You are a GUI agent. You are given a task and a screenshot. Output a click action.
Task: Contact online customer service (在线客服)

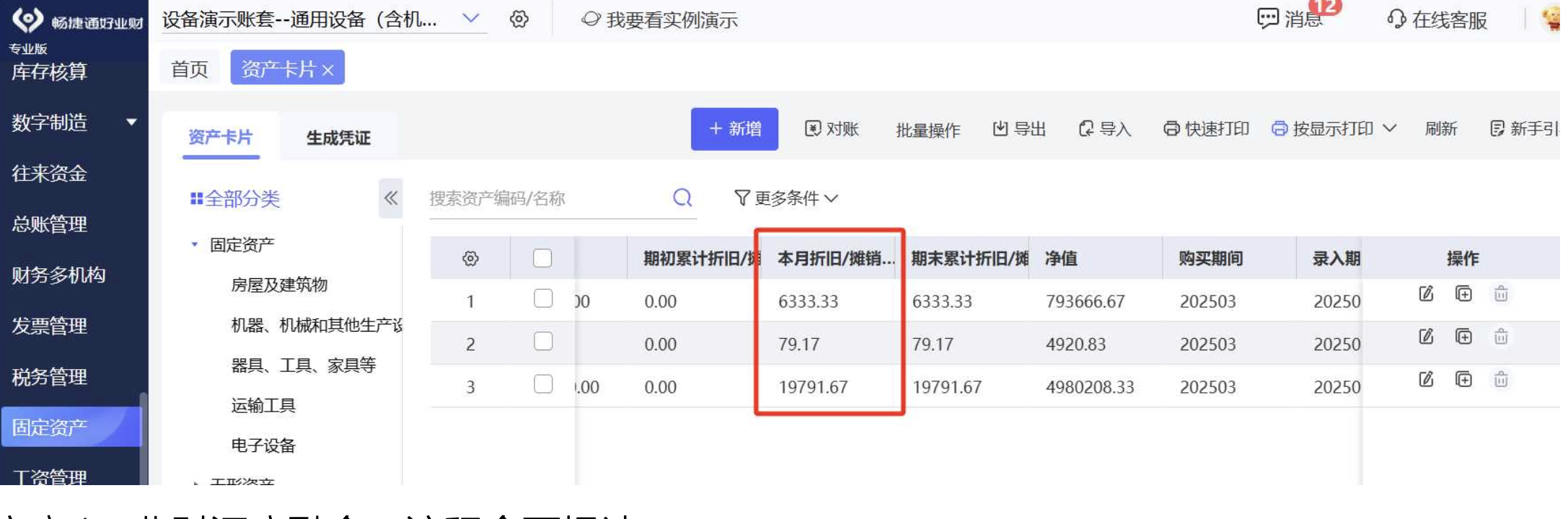1437,19
